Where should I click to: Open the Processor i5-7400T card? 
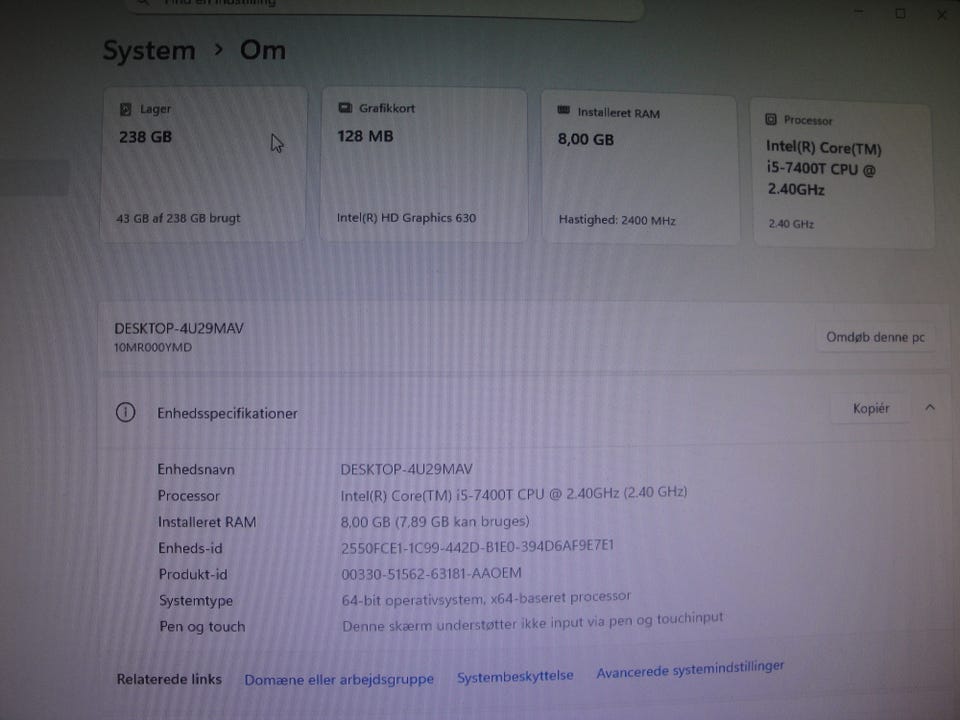(x=842, y=174)
